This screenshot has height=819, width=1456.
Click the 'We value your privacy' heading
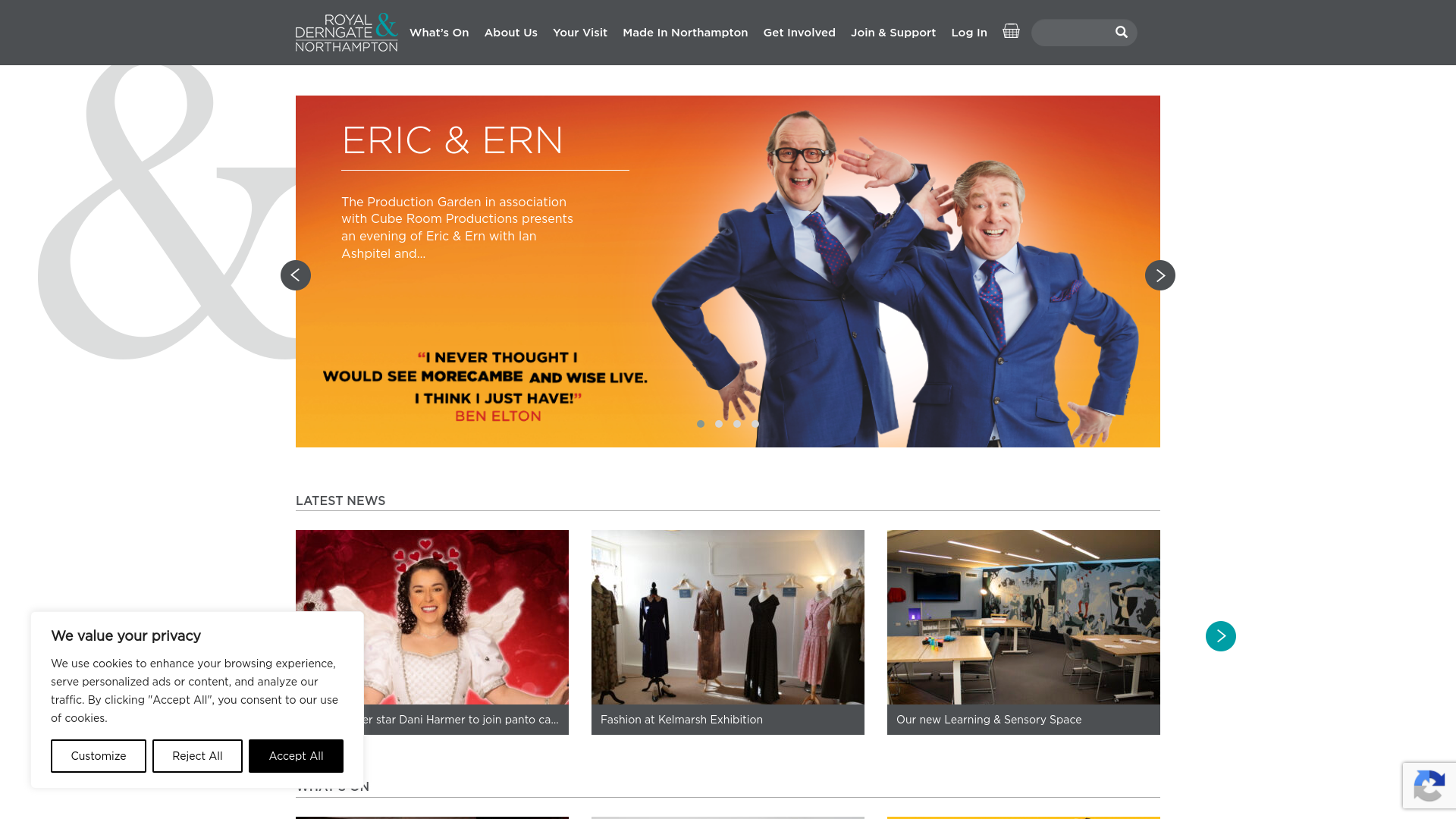point(126,635)
